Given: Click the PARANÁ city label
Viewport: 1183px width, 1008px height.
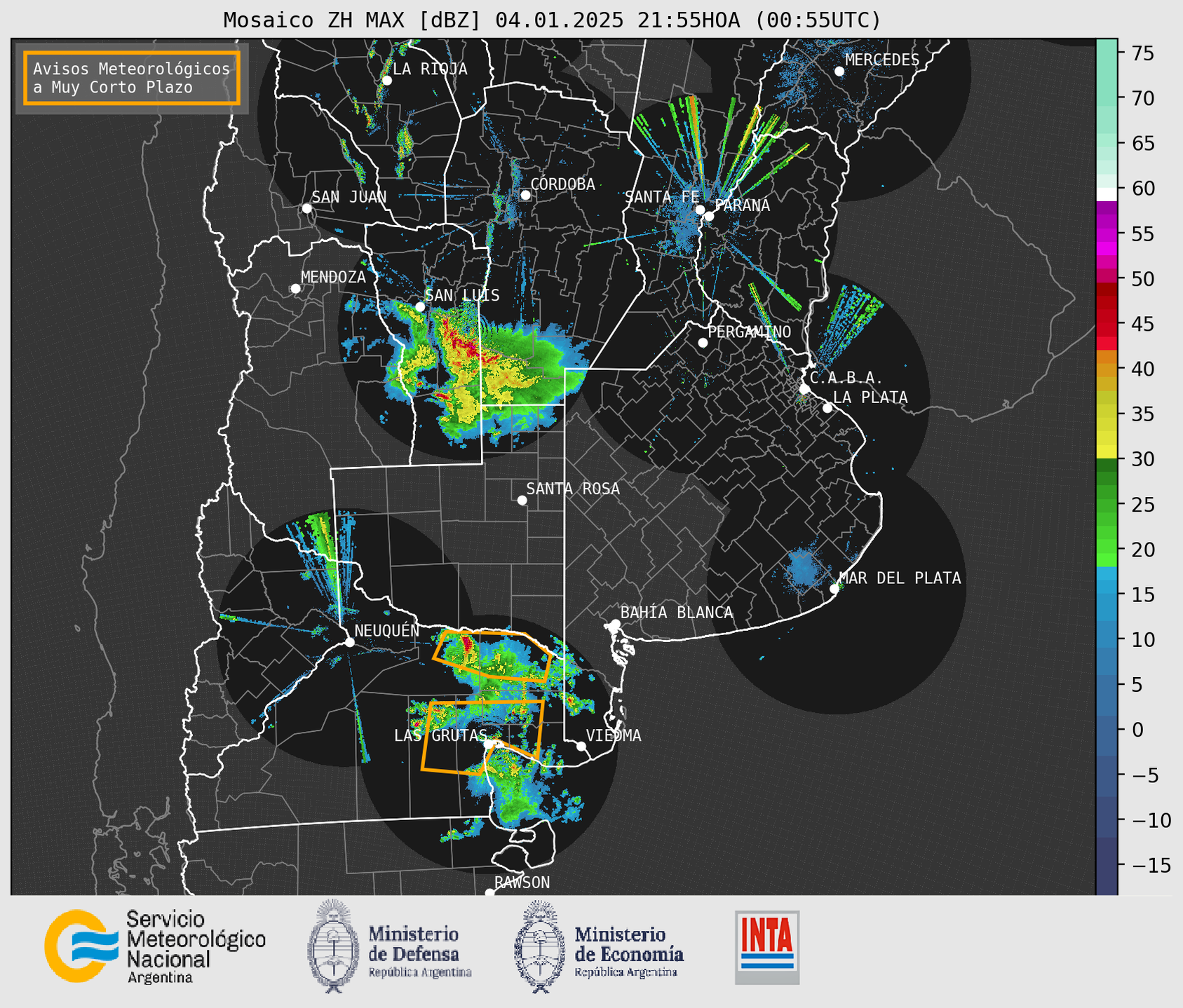Looking at the screenshot, I should coord(742,205).
